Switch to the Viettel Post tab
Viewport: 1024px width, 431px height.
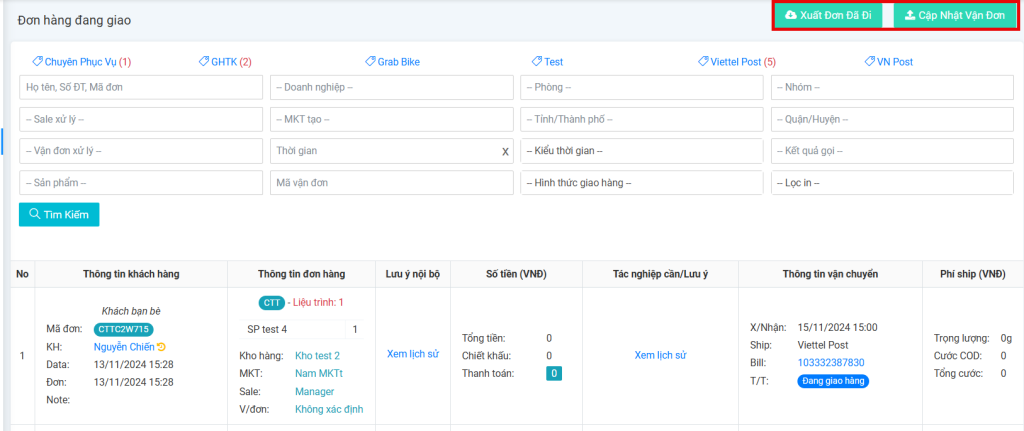pos(736,62)
